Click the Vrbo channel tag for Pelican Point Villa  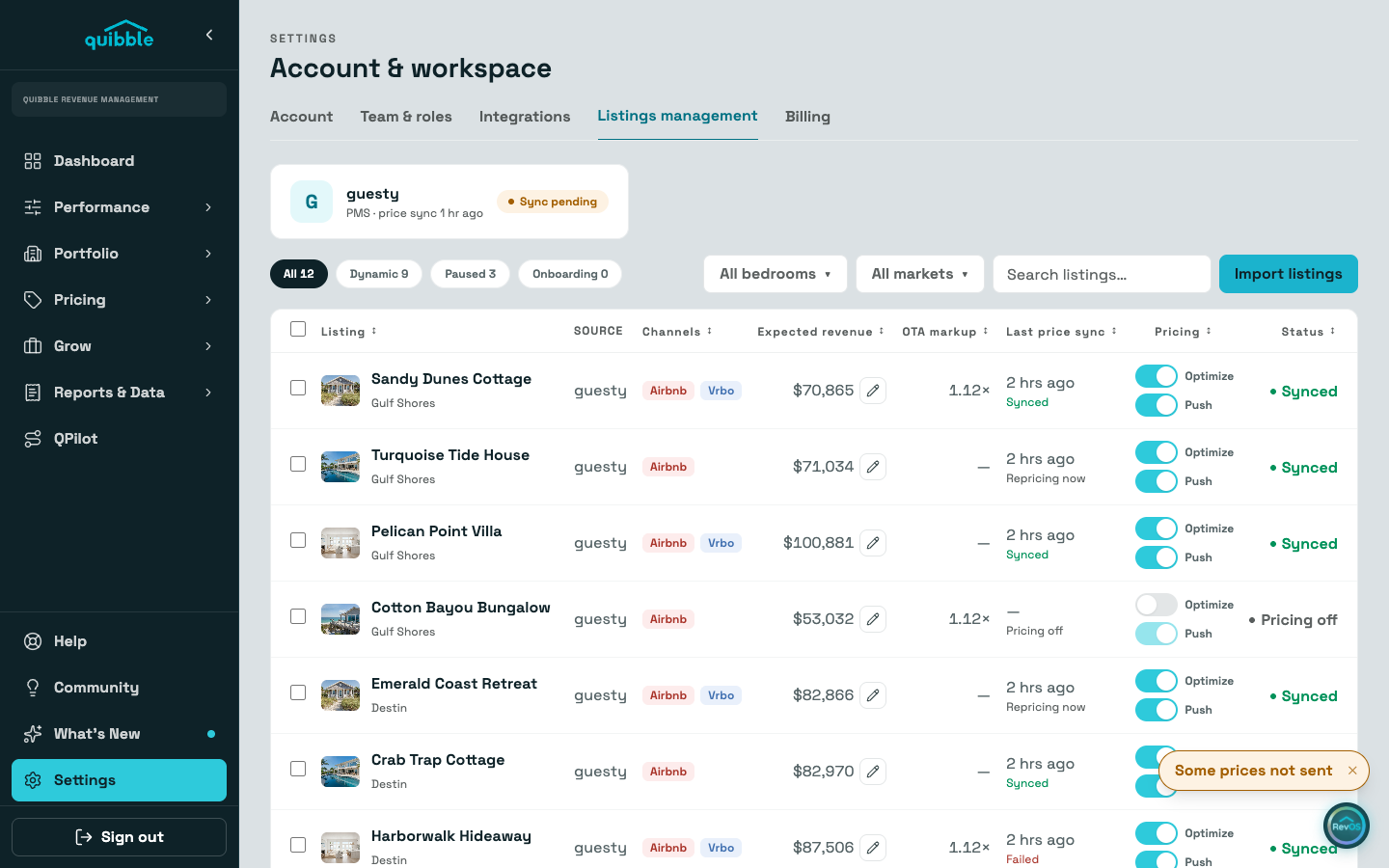(x=721, y=543)
